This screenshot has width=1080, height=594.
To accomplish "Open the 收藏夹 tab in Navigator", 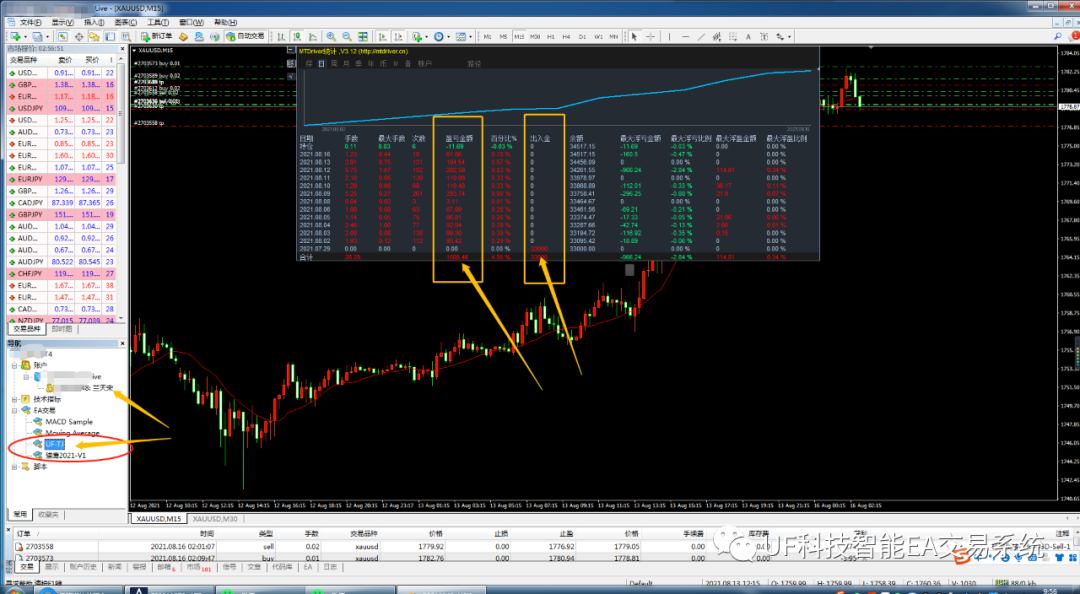I will coord(48,514).
